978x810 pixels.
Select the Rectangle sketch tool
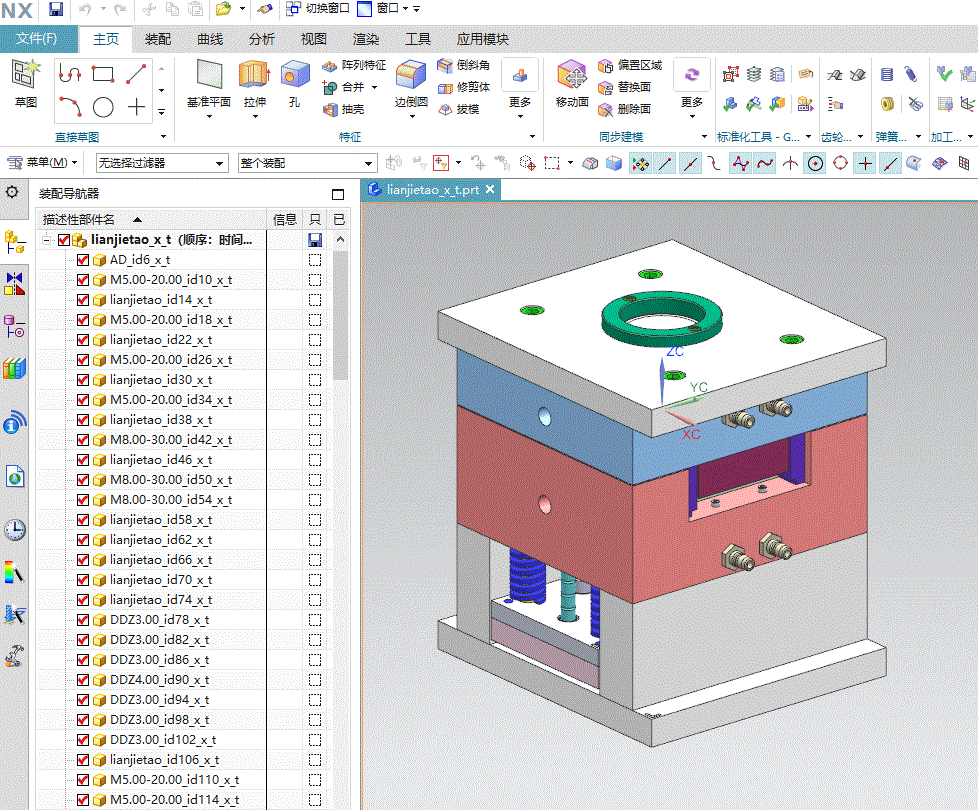(103, 74)
